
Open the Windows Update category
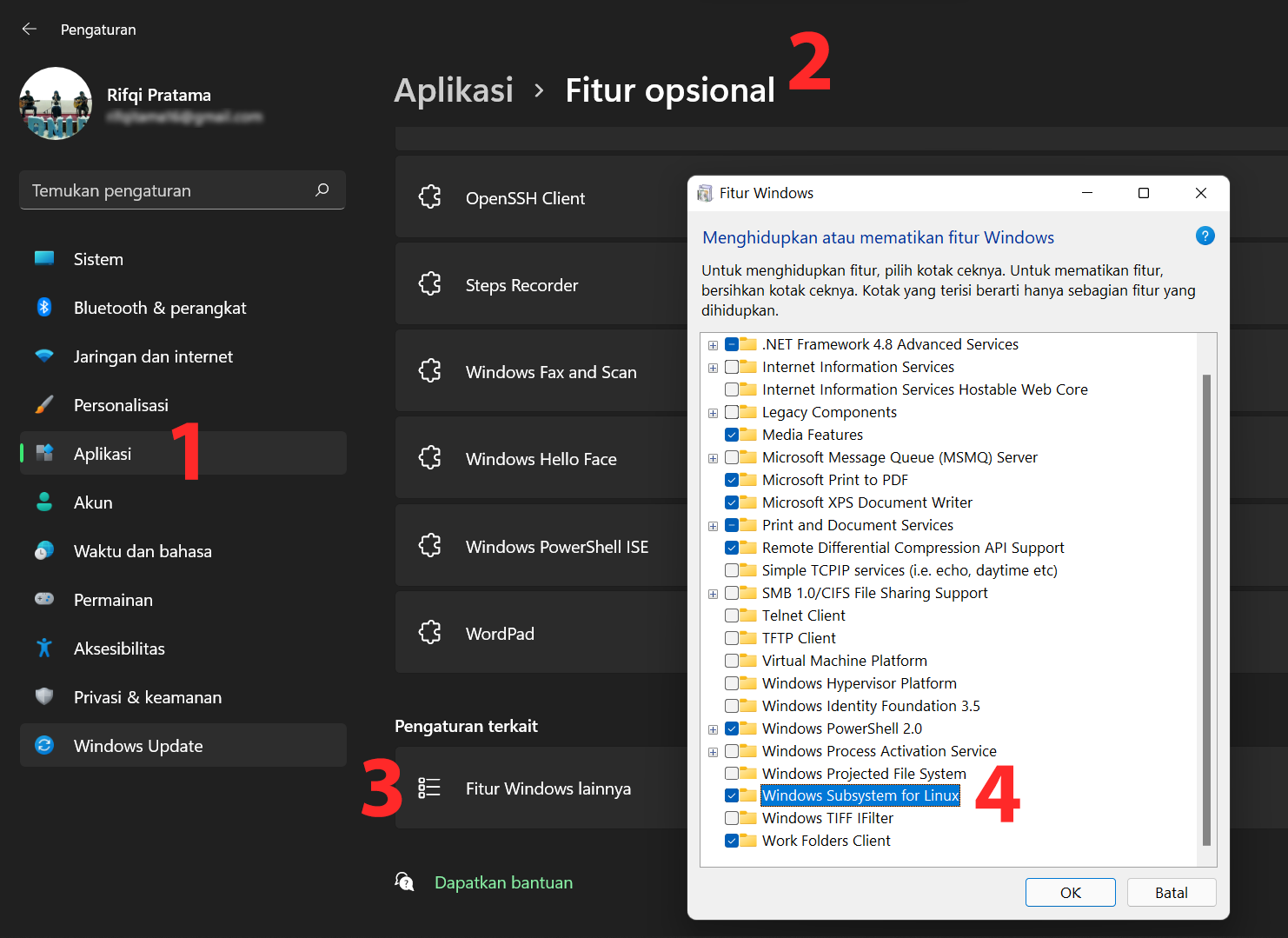click(183, 746)
